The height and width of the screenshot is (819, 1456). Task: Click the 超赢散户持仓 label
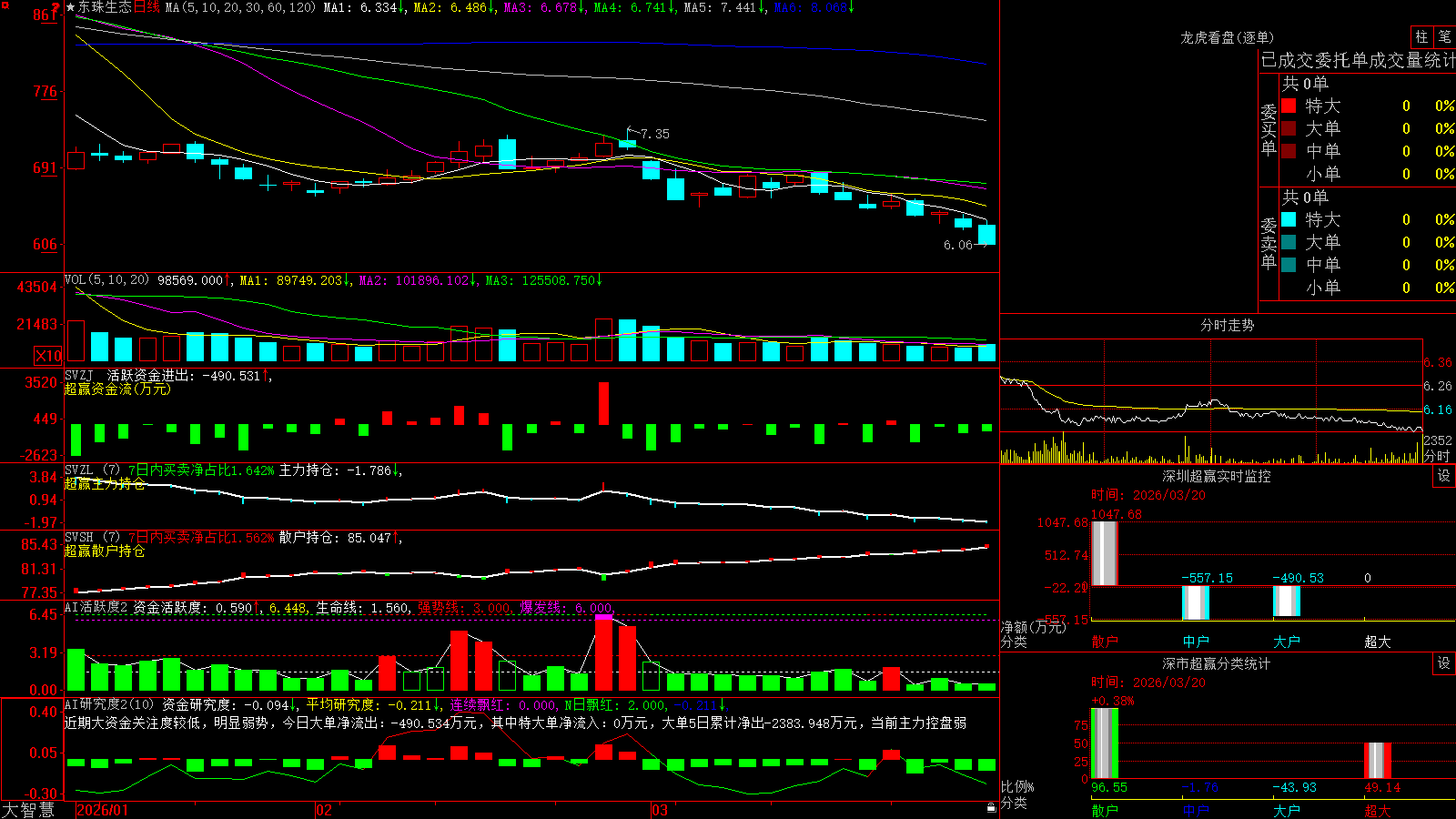105,551
